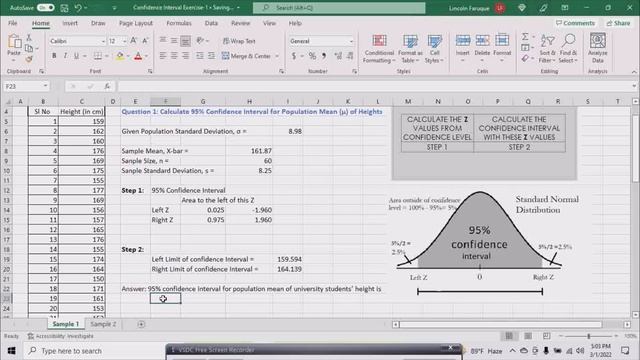The image size is (640, 360).
Task: Click the Search box in title bar
Action: click(339, 8)
